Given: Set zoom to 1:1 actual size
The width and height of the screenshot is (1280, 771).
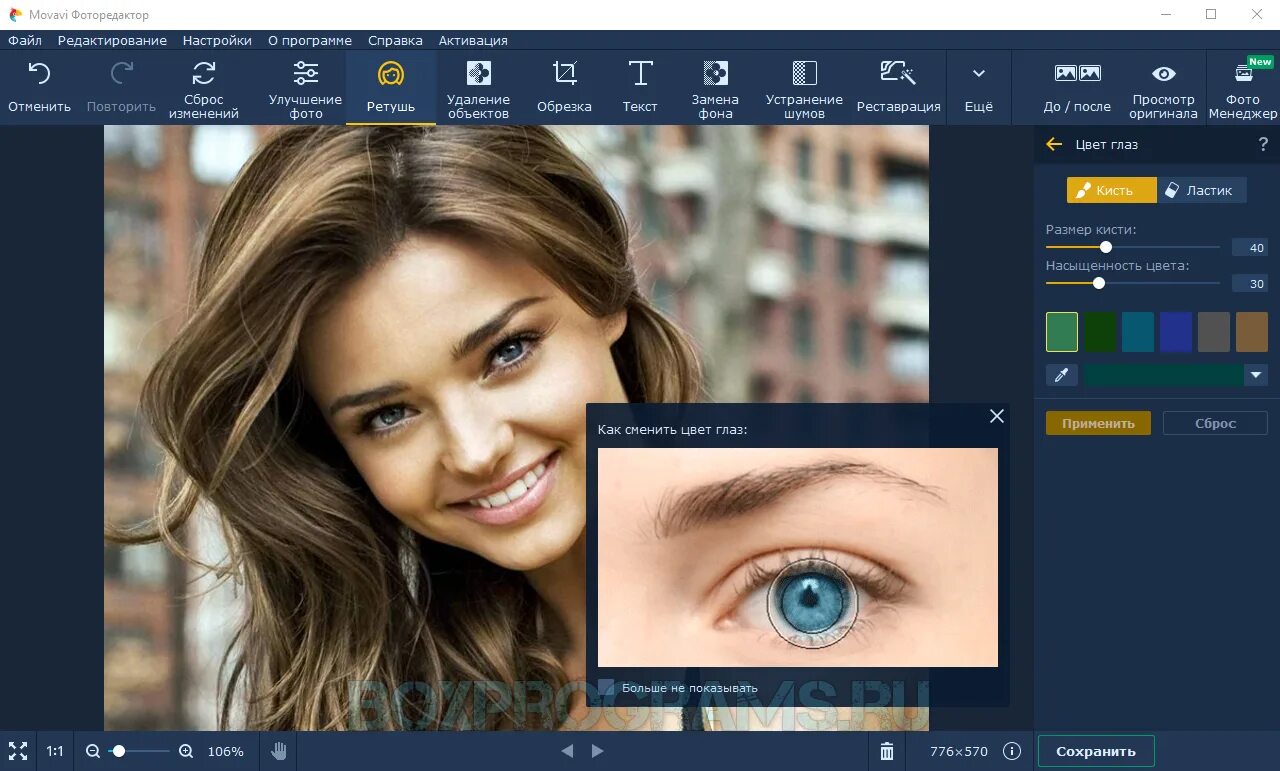Looking at the screenshot, I should point(55,751).
